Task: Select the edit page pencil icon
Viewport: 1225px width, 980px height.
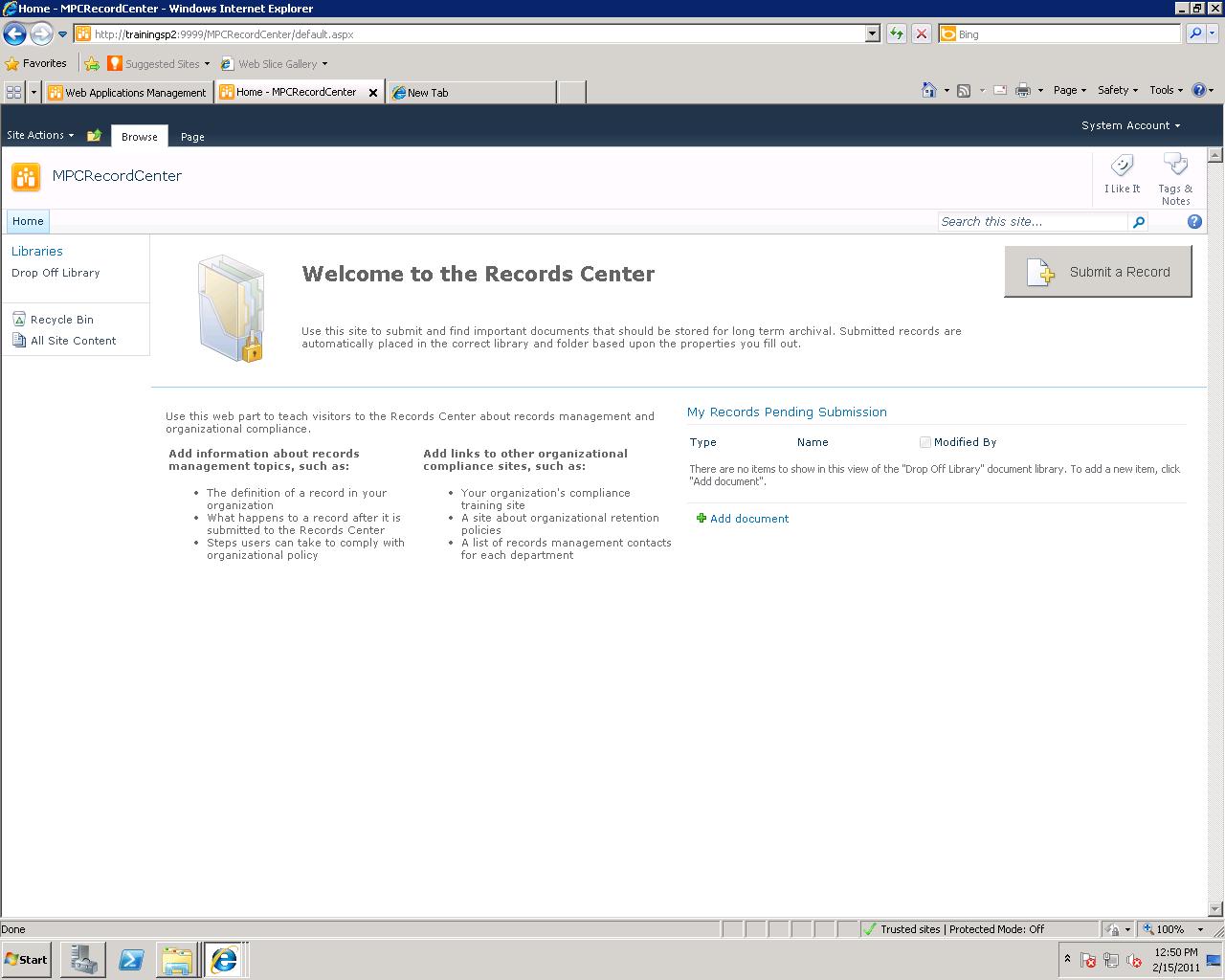Action: pyautogui.click(x=94, y=136)
